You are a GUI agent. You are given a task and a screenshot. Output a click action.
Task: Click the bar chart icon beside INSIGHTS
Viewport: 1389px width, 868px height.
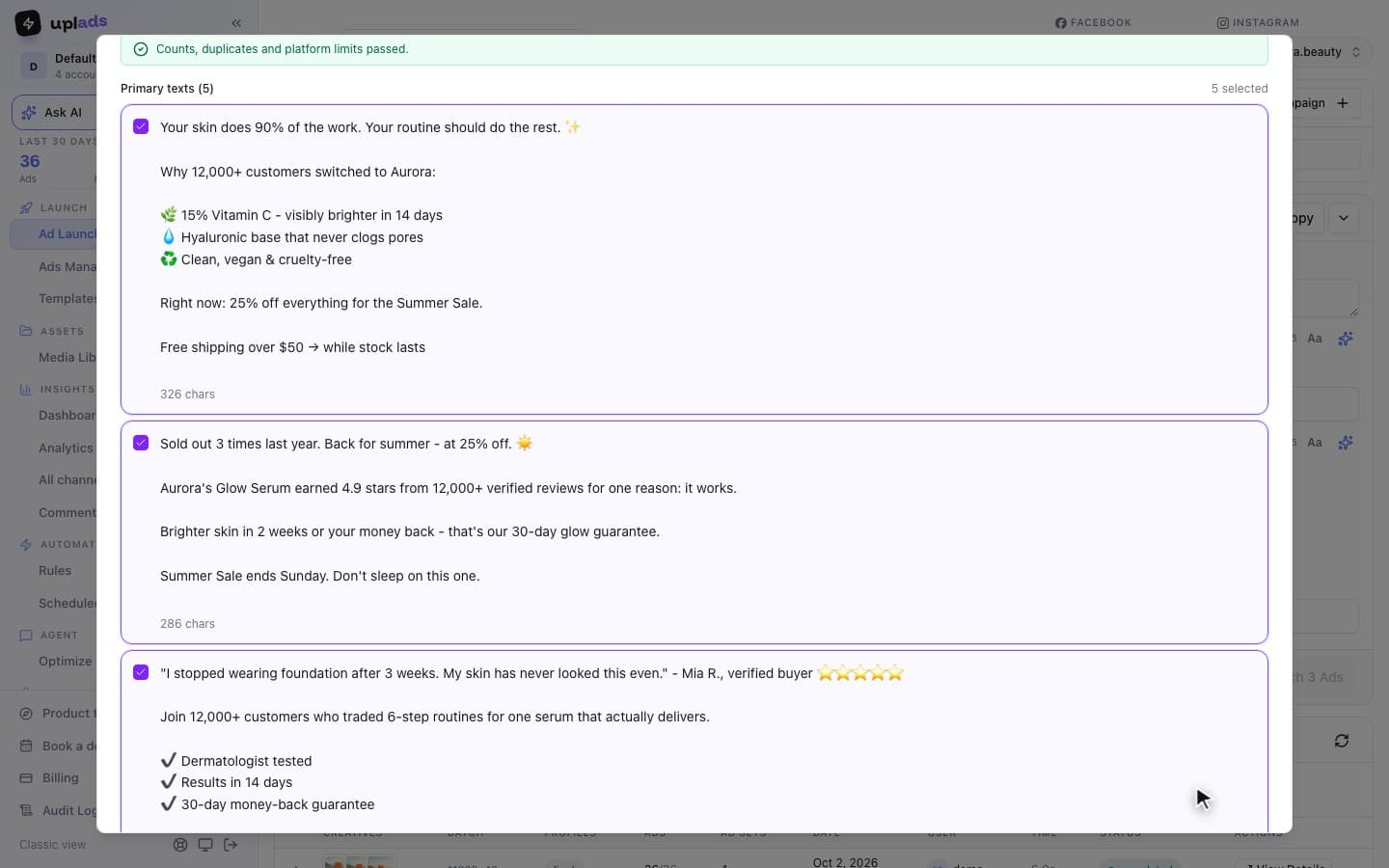[x=26, y=390]
